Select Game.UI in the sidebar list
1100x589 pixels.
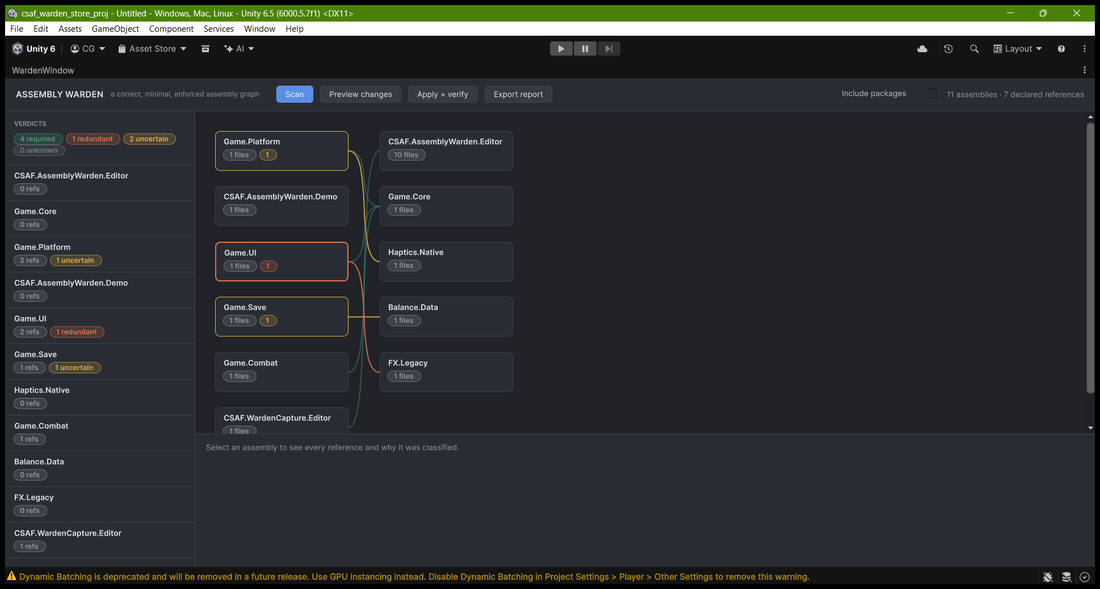100,325
